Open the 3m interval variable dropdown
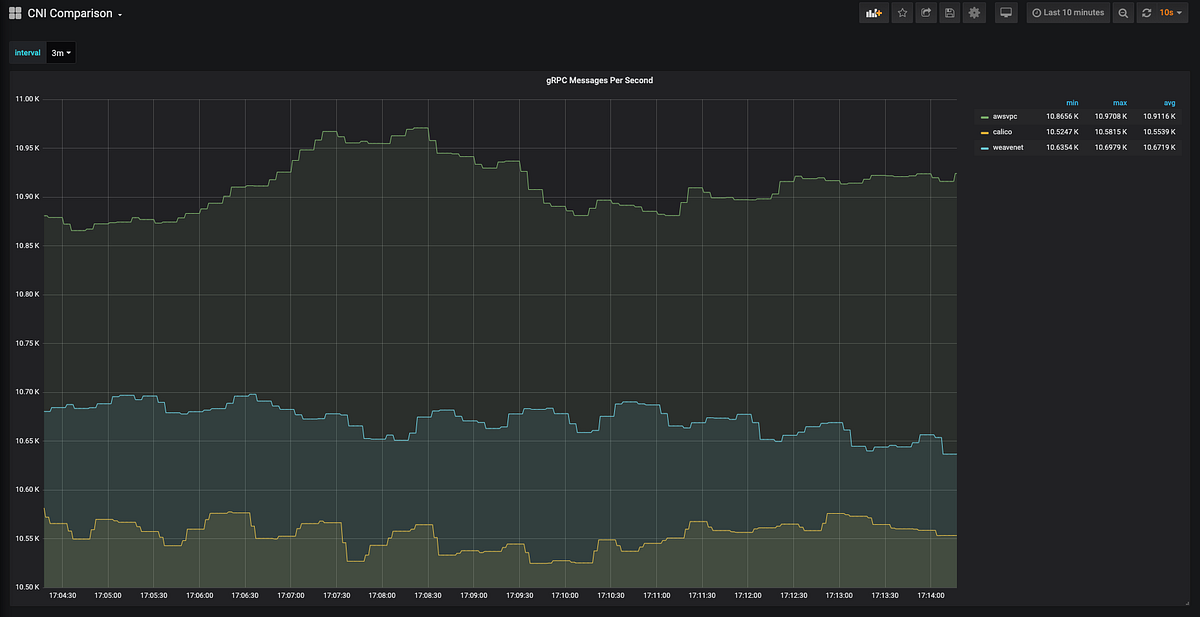The image size is (1200, 617). 60,52
